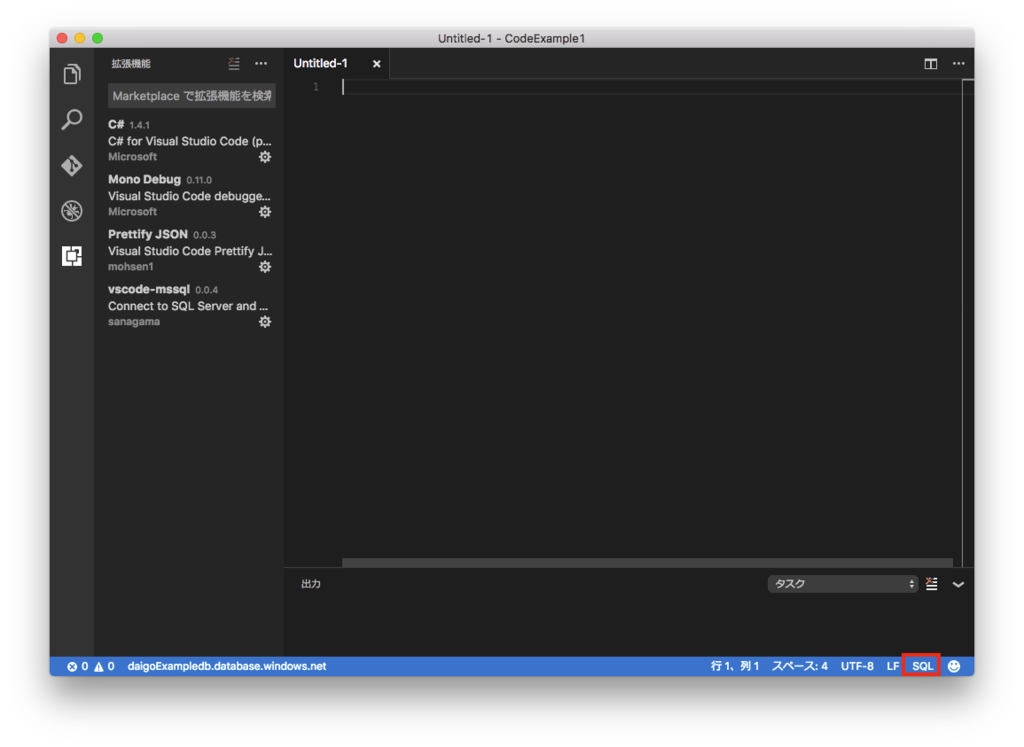Clear the output panel
The height and width of the screenshot is (747, 1024).
click(932, 584)
